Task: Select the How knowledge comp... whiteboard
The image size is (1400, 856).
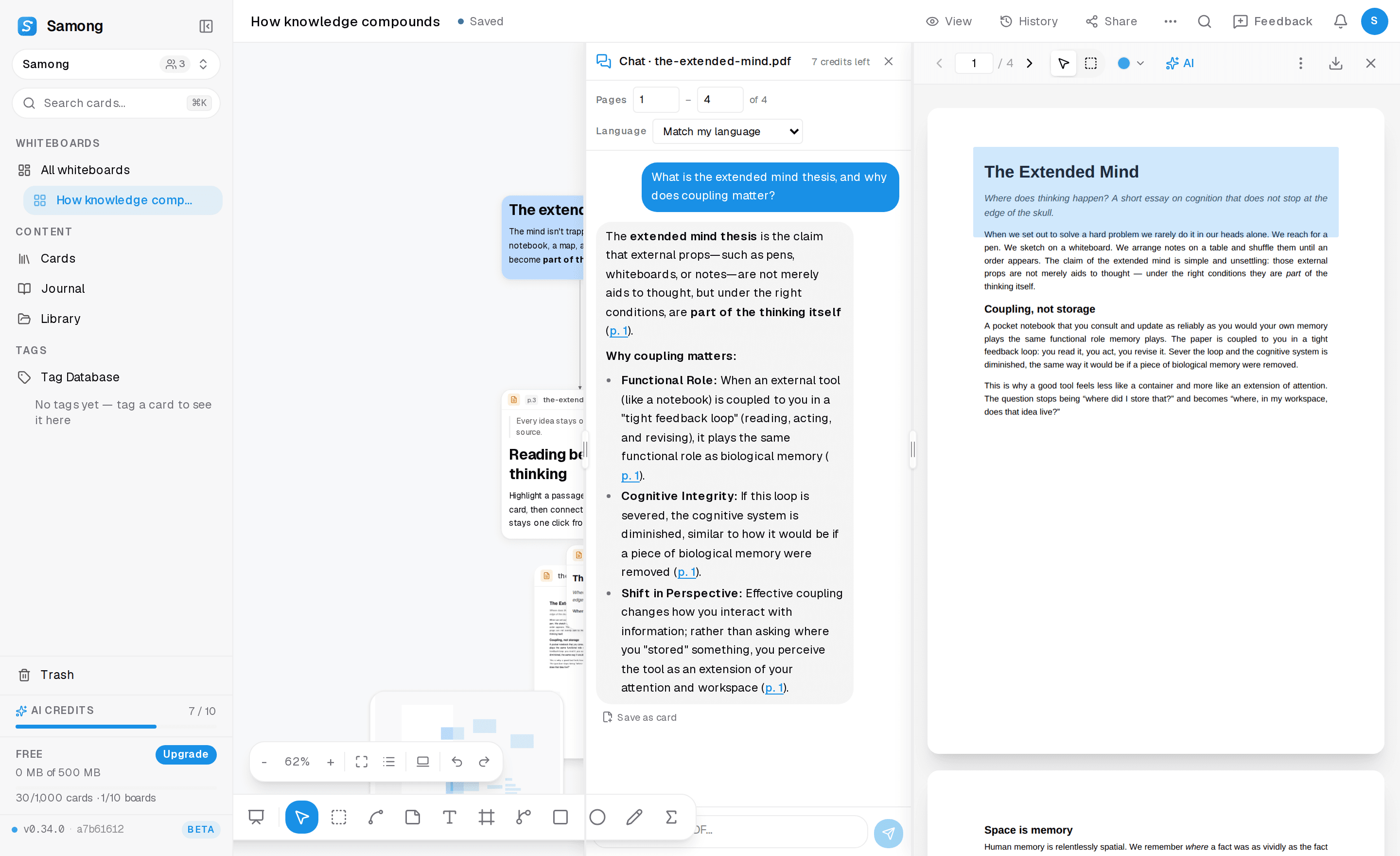Action: click(122, 200)
